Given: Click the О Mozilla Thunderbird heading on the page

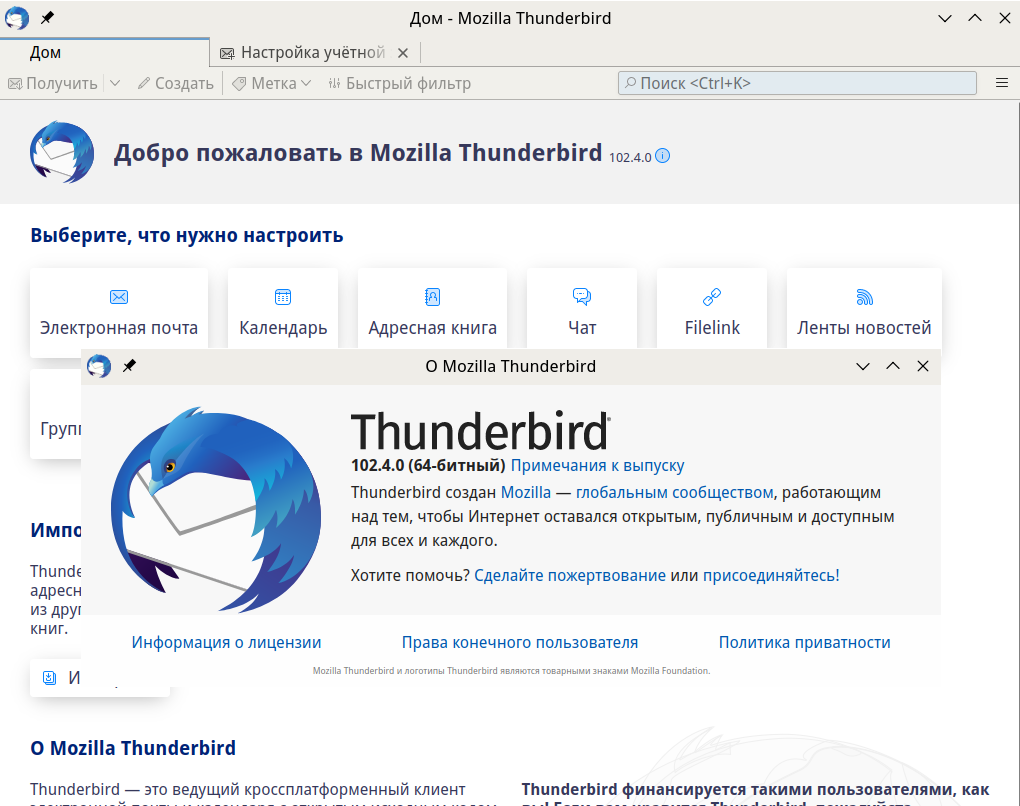Looking at the screenshot, I should (133, 748).
